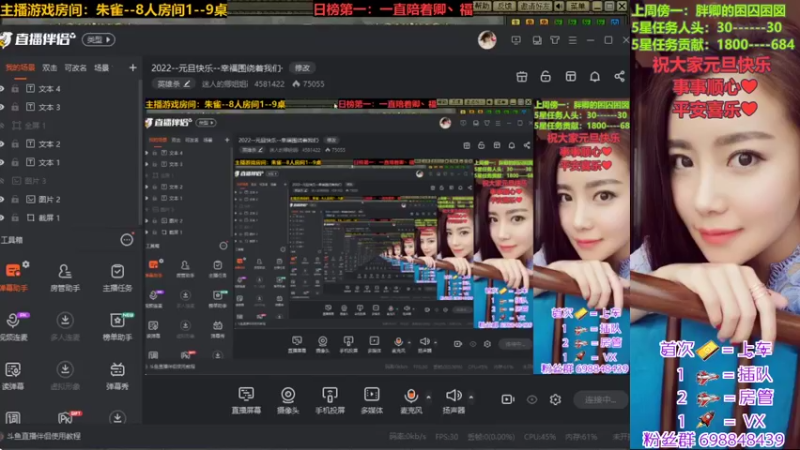Switch to 双击 scene tab
Screen dimensions: 800x450
click(49, 68)
